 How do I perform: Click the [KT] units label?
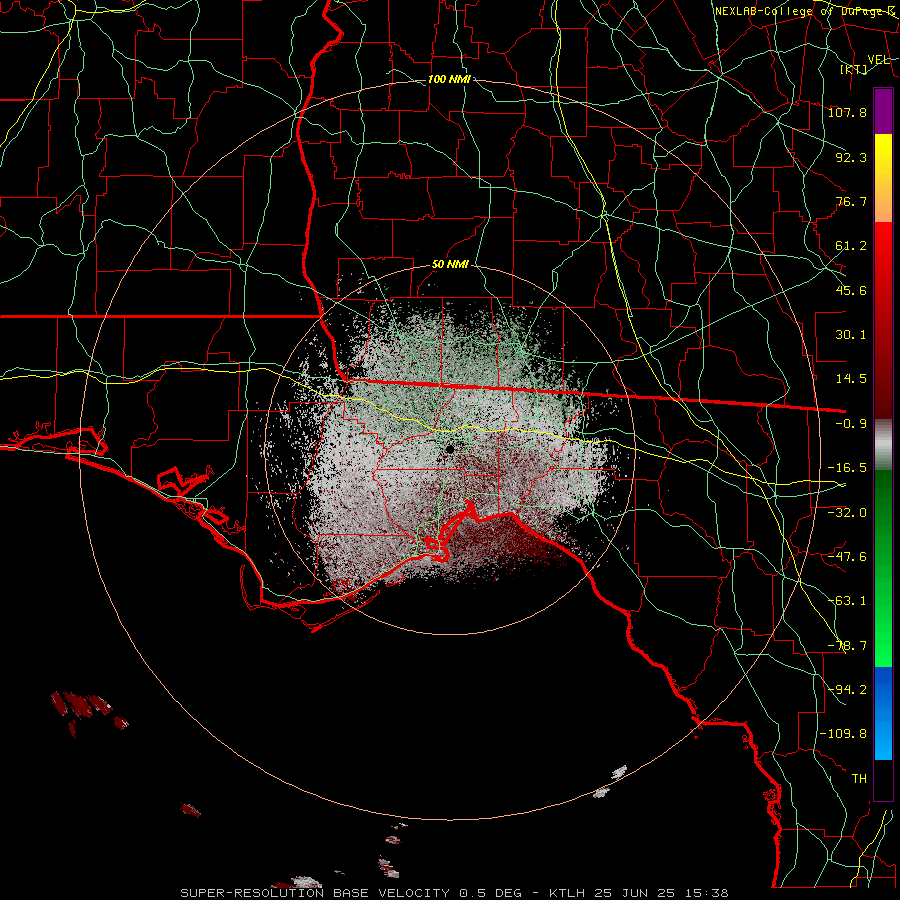pos(854,69)
